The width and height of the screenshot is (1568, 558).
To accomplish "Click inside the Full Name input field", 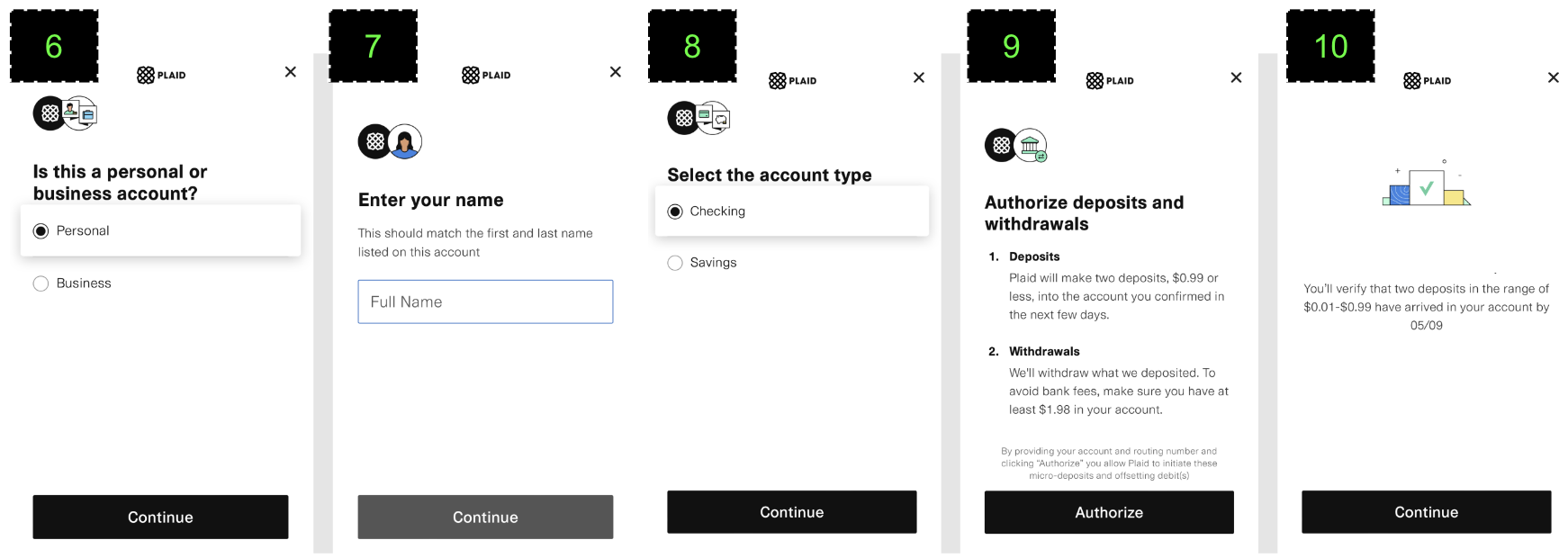I will [x=485, y=301].
